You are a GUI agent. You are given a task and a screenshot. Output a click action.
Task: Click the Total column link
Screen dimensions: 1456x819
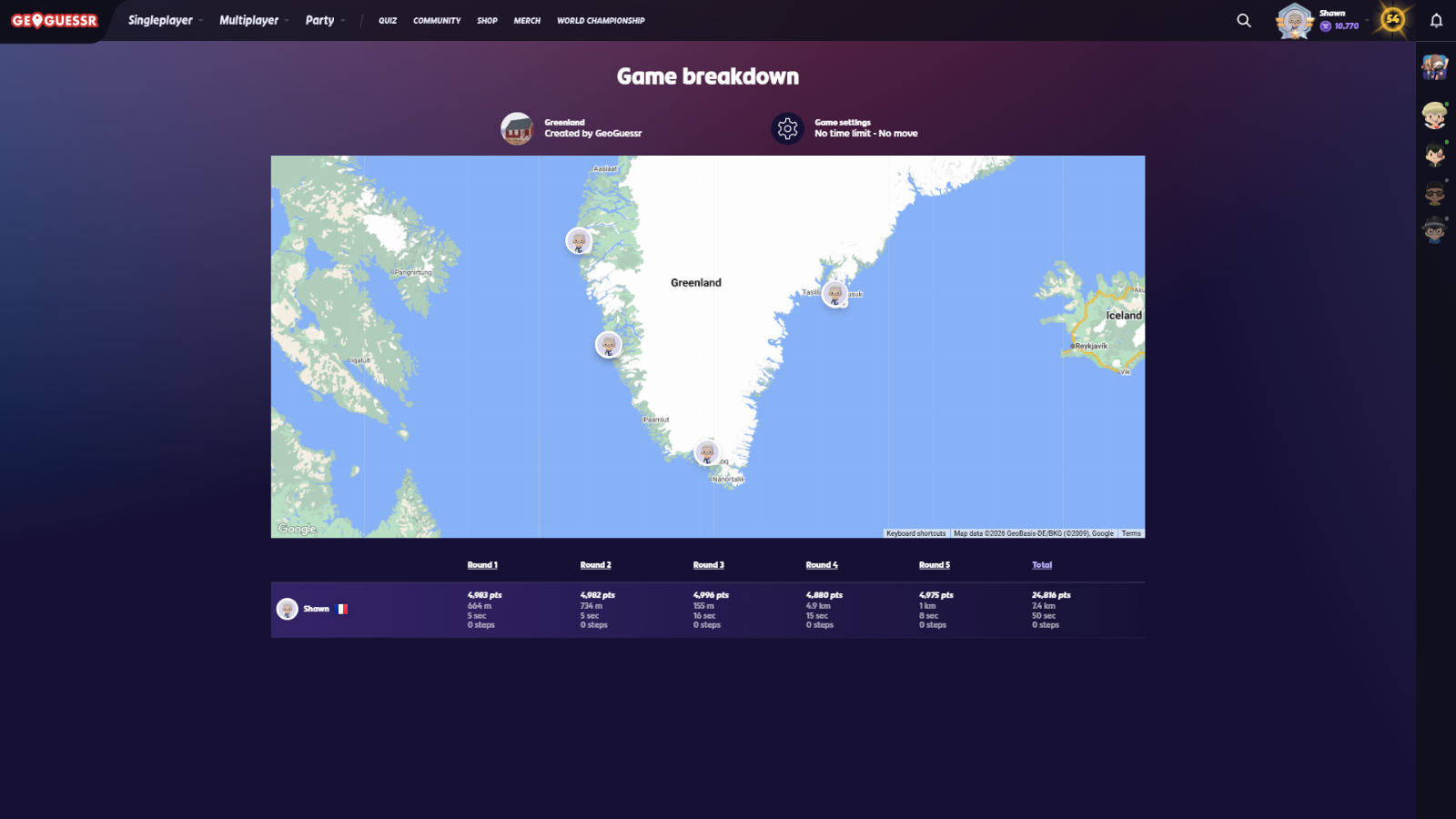(1041, 565)
